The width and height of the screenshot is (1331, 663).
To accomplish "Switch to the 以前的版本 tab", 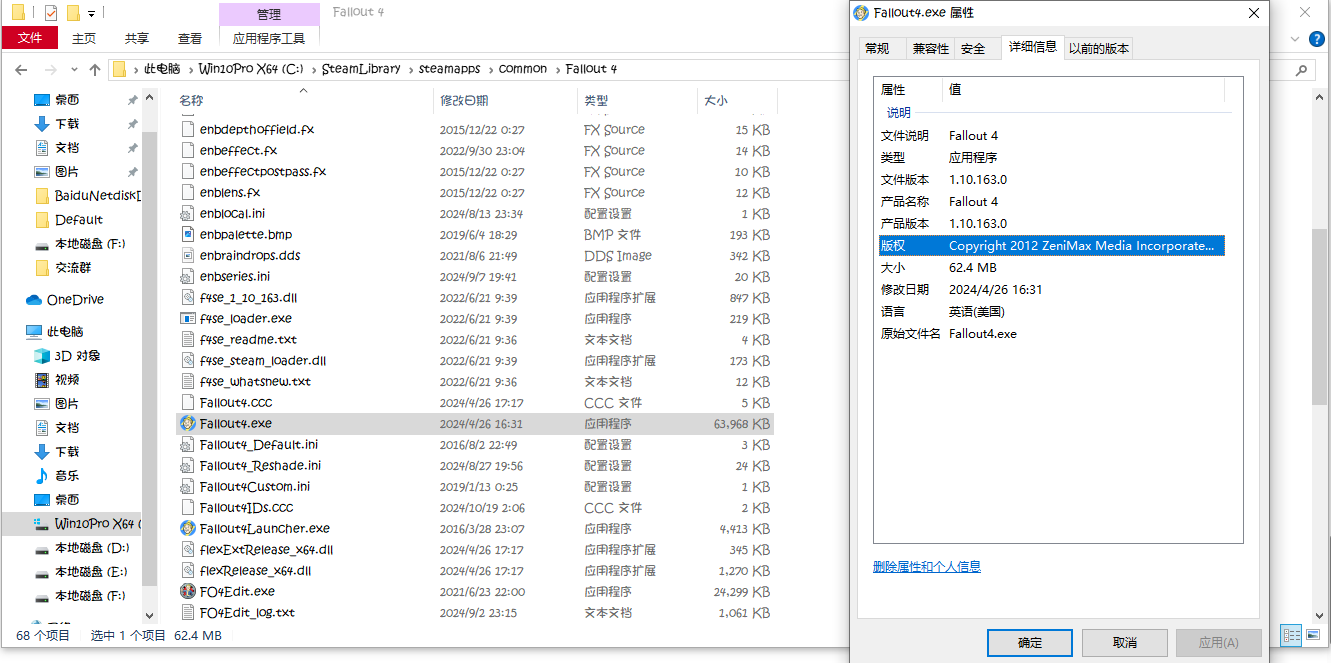I will [1098, 48].
